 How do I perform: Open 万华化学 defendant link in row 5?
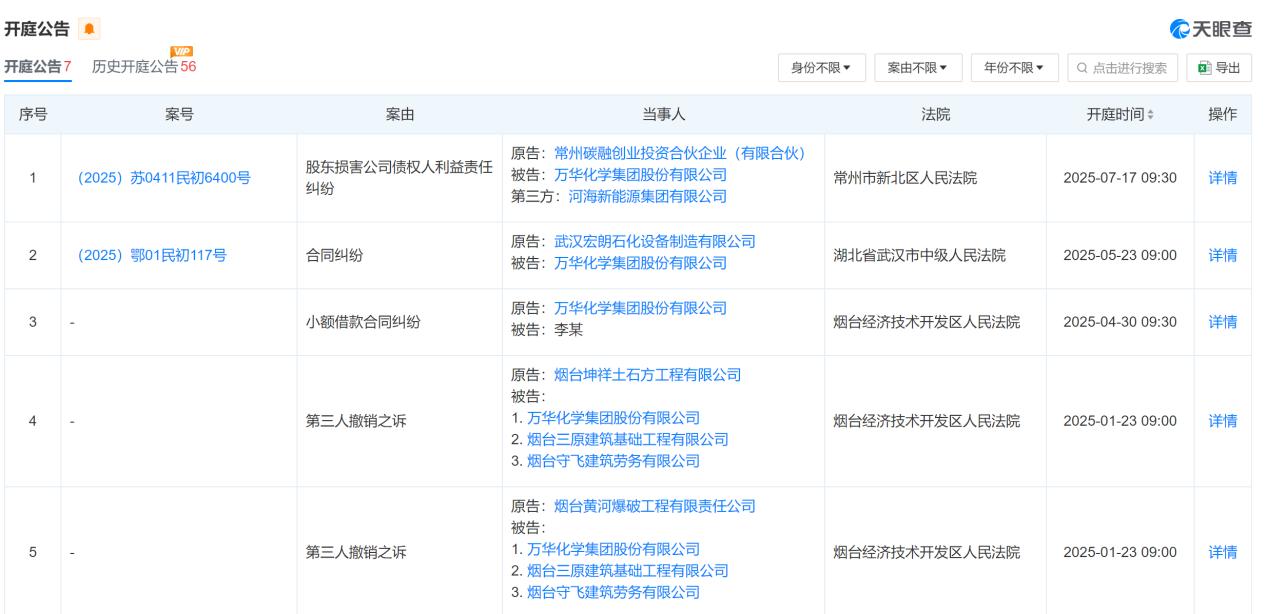pos(613,549)
